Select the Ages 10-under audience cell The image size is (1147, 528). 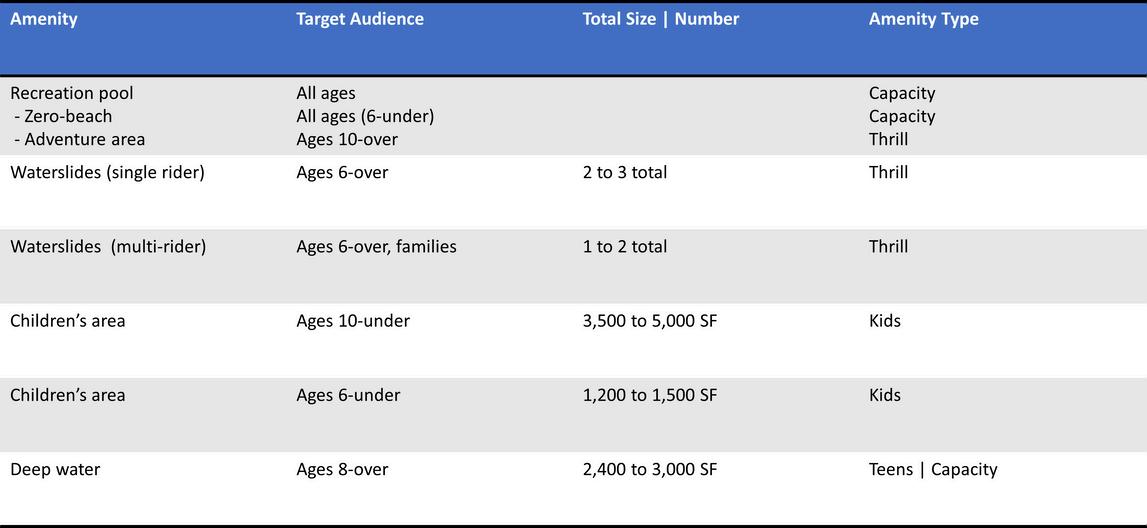coord(353,320)
